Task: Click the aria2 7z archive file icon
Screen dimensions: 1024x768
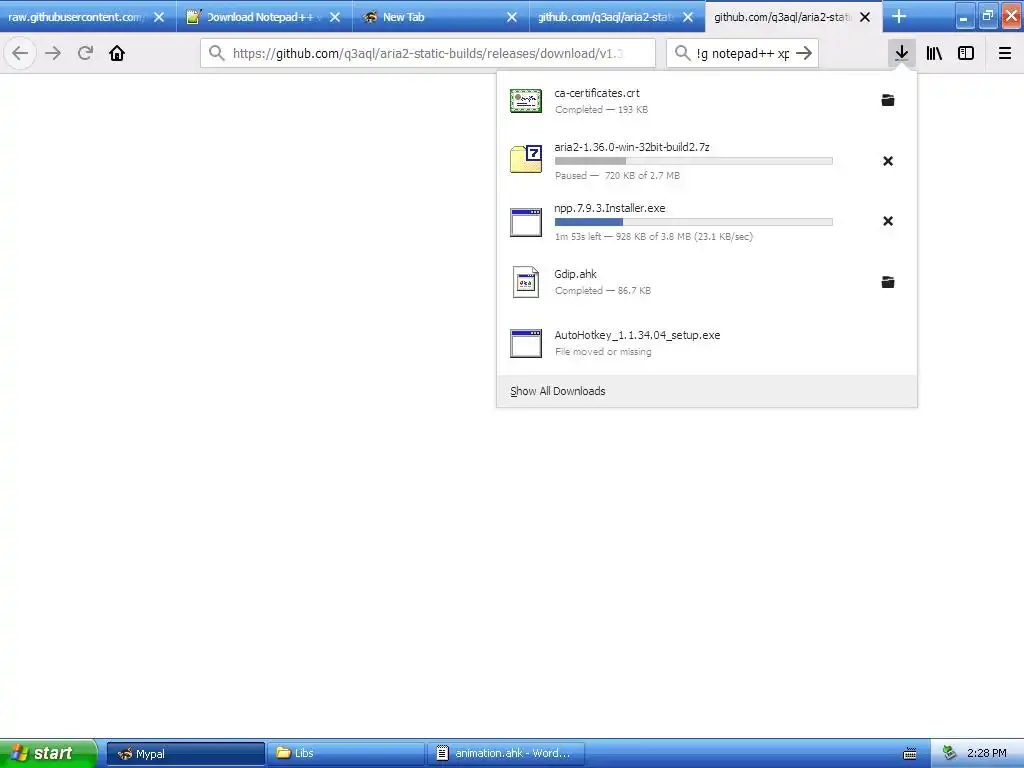Action: coord(526,159)
